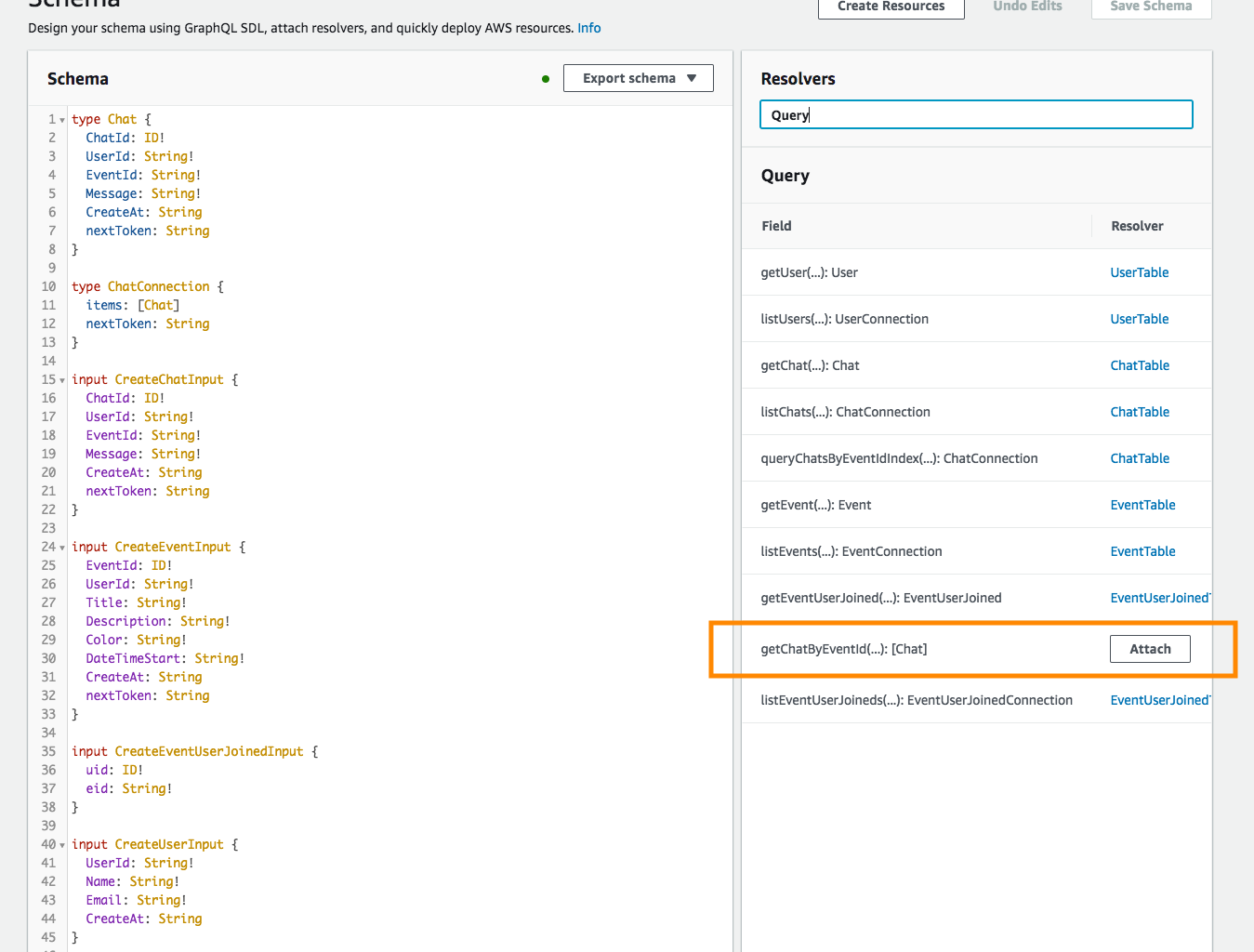Click the getChat(...): Chat field
This screenshot has height=952, width=1254.
click(x=810, y=365)
